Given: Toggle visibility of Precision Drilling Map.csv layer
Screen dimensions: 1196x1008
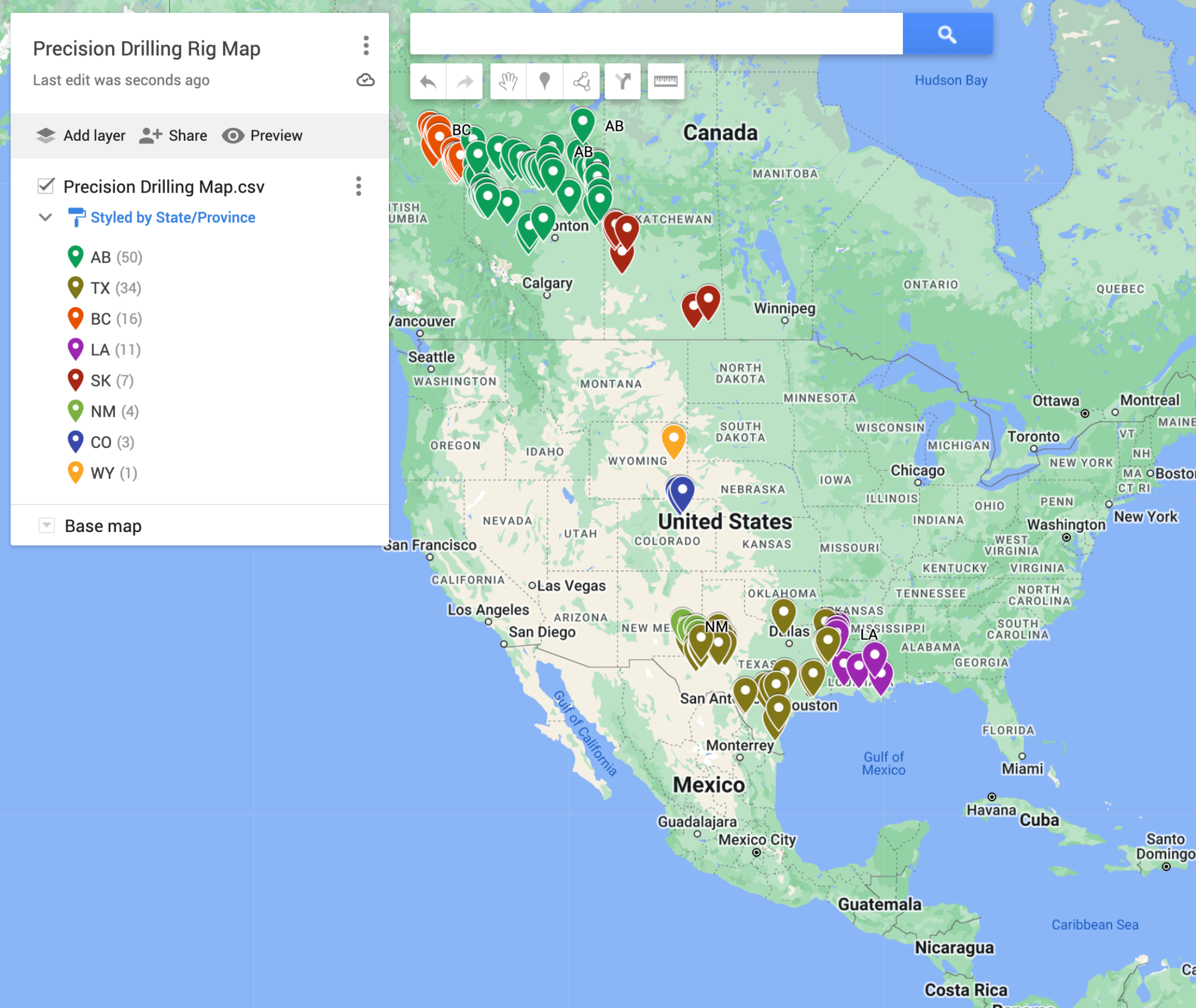Looking at the screenshot, I should [x=44, y=187].
